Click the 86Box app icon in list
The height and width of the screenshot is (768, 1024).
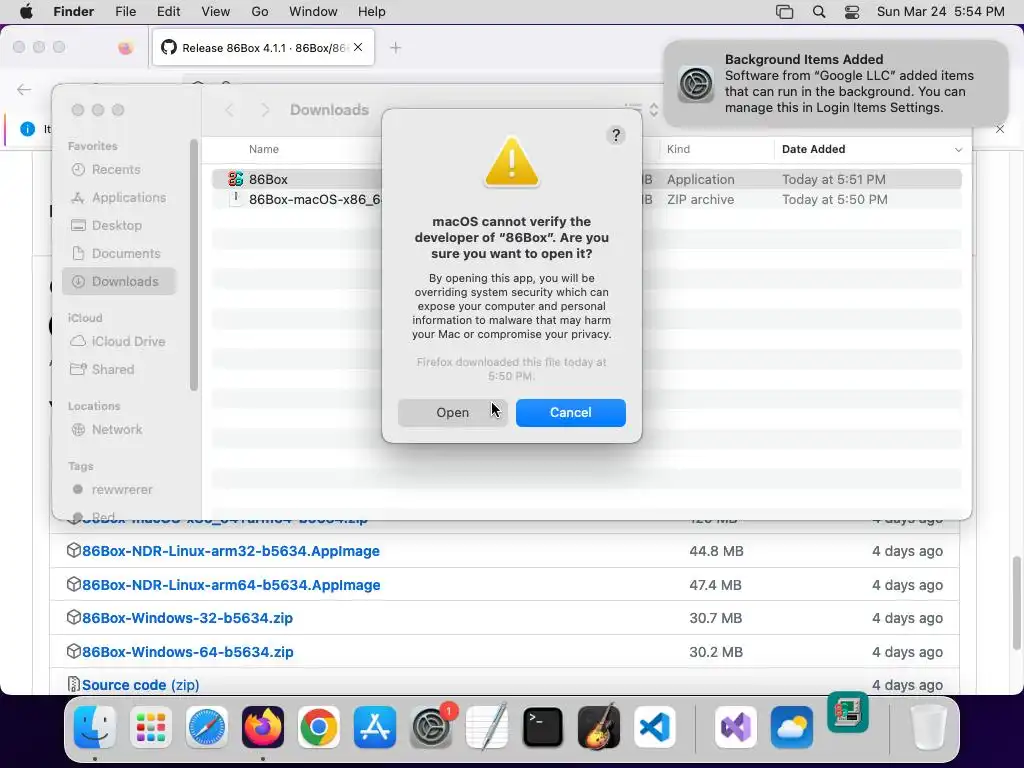[235, 179]
